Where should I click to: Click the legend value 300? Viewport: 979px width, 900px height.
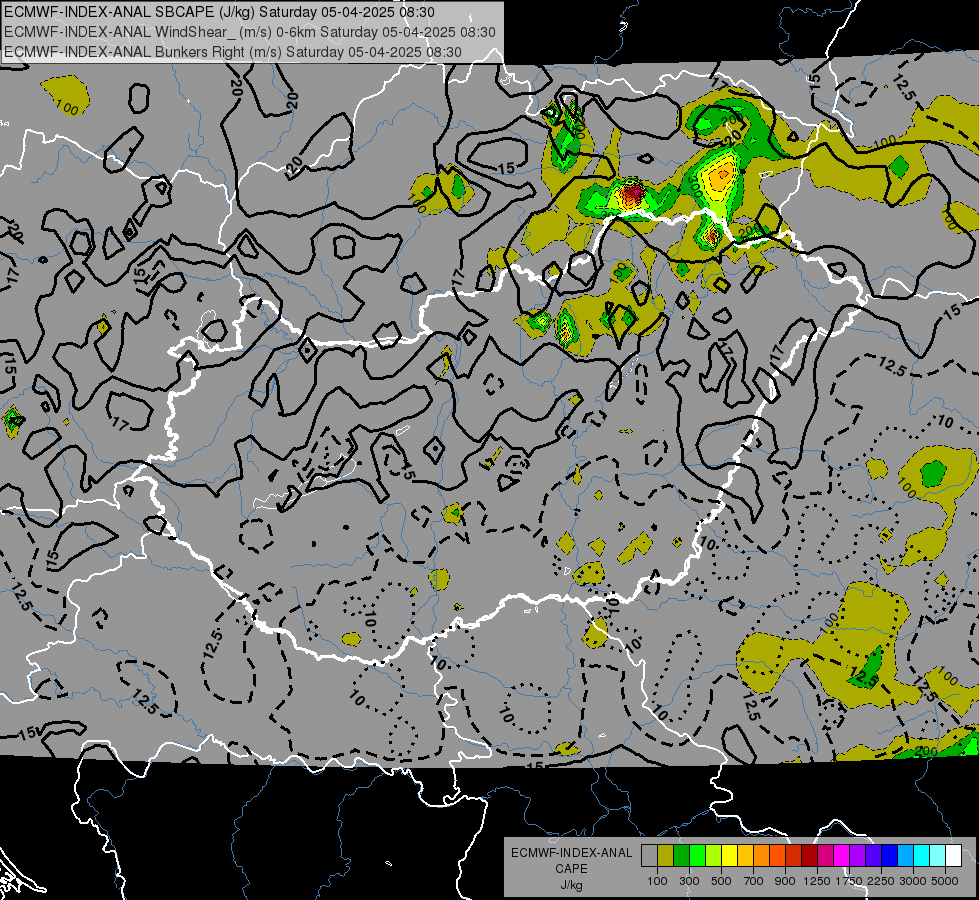[689, 881]
